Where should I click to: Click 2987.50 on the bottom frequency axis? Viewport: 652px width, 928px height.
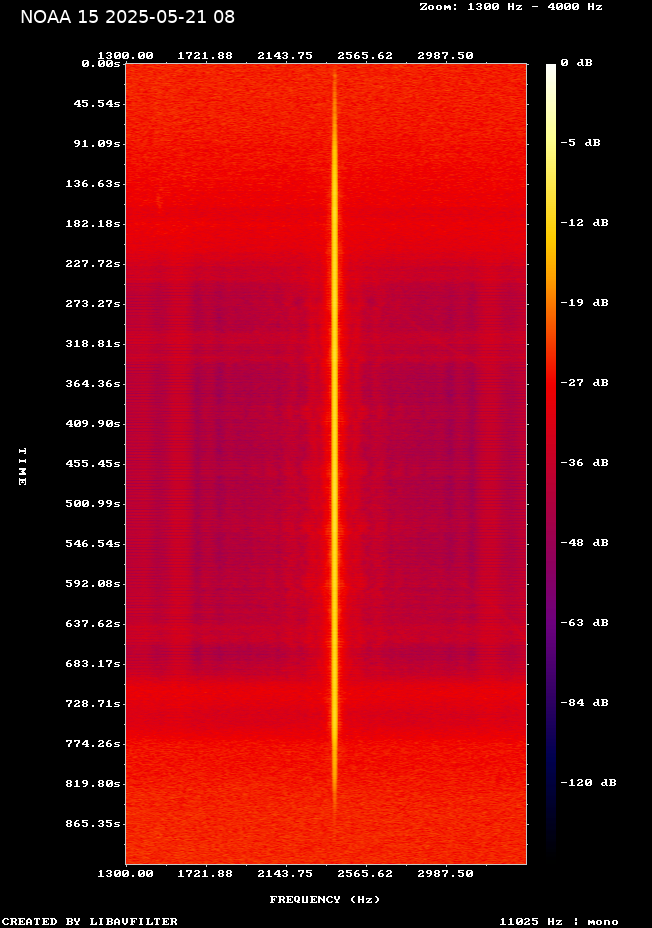click(x=446, y=874)
